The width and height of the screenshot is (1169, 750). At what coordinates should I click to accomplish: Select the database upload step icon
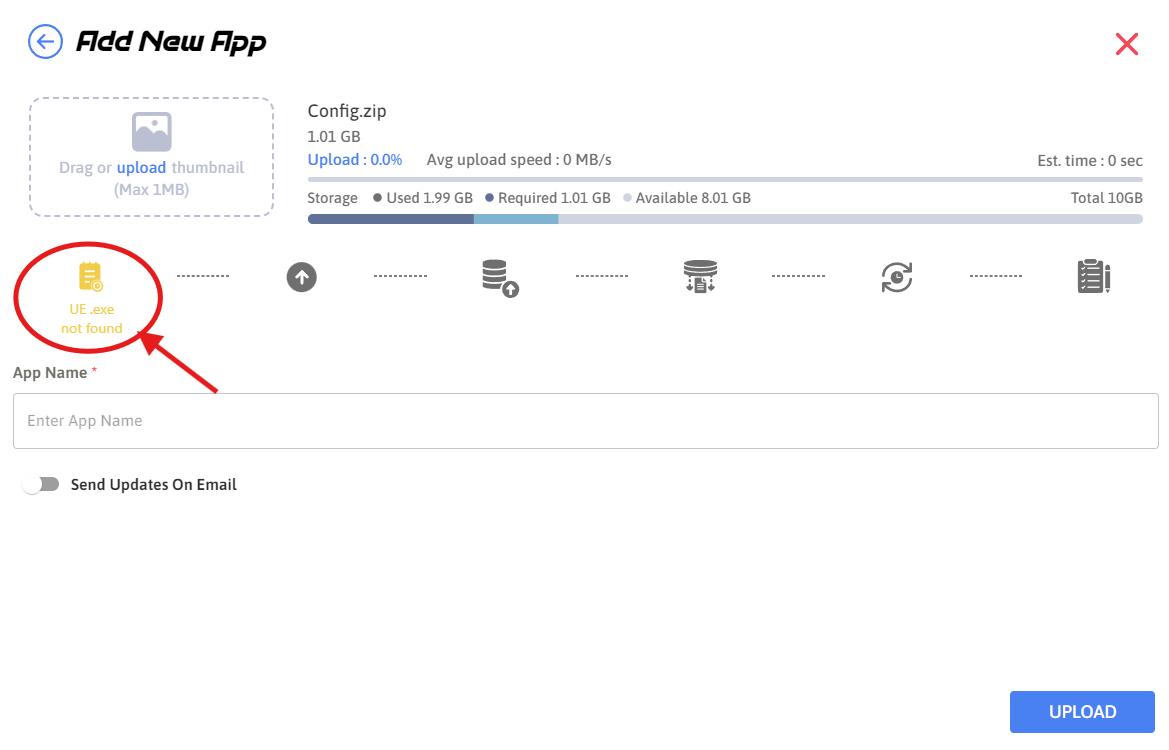[499, 277]
